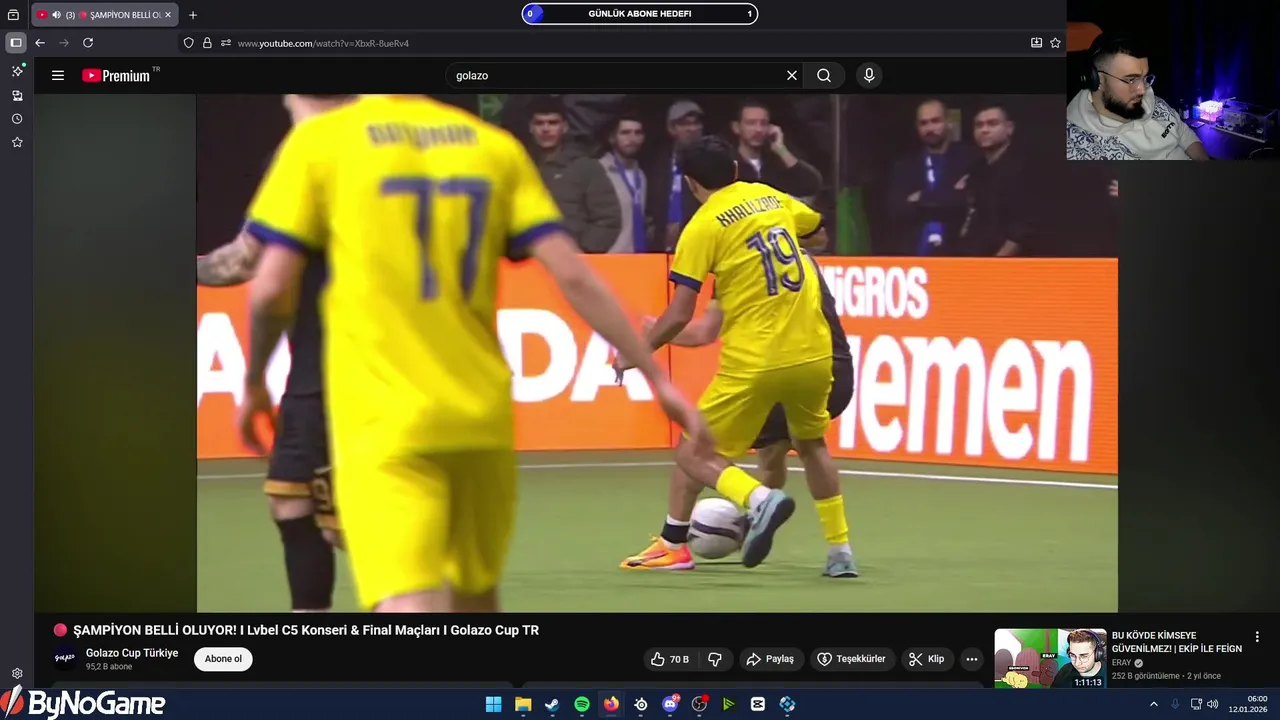
Task: Open the tab list button at top-left
Action: coord(13,15)
